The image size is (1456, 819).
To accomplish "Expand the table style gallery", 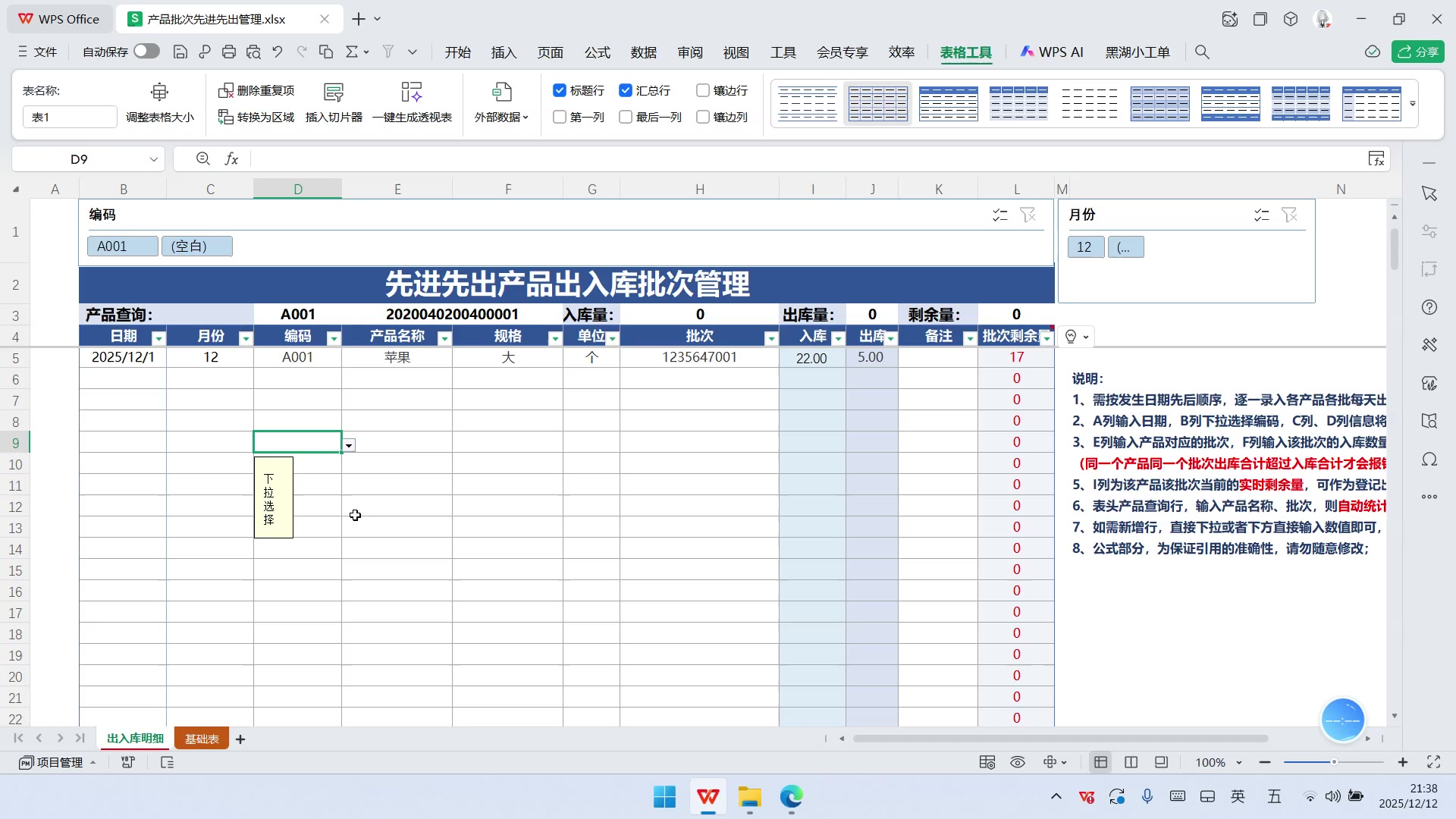I will point(1412,104).
